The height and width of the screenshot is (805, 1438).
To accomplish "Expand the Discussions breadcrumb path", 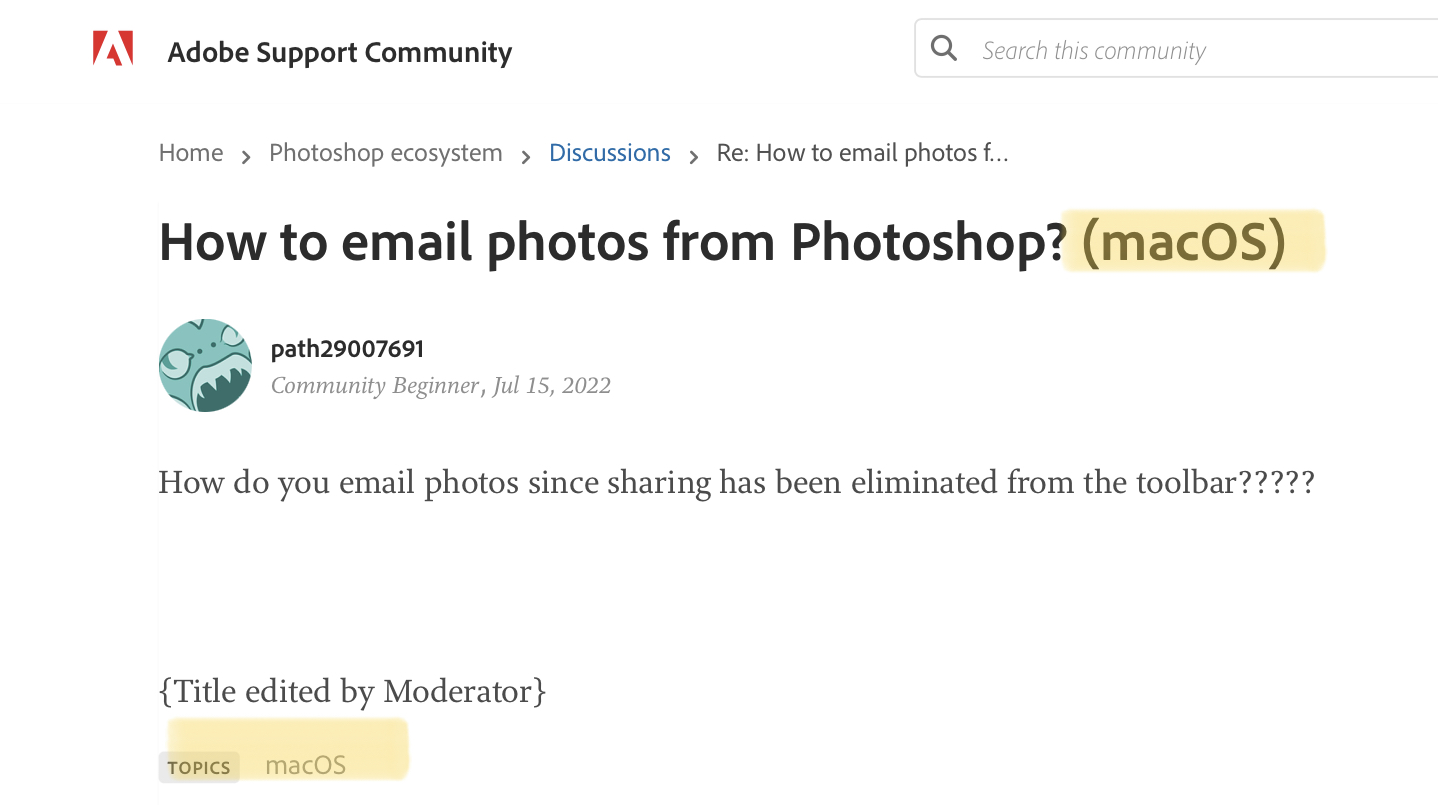I will pyautogui.click(x=609, y=152).
